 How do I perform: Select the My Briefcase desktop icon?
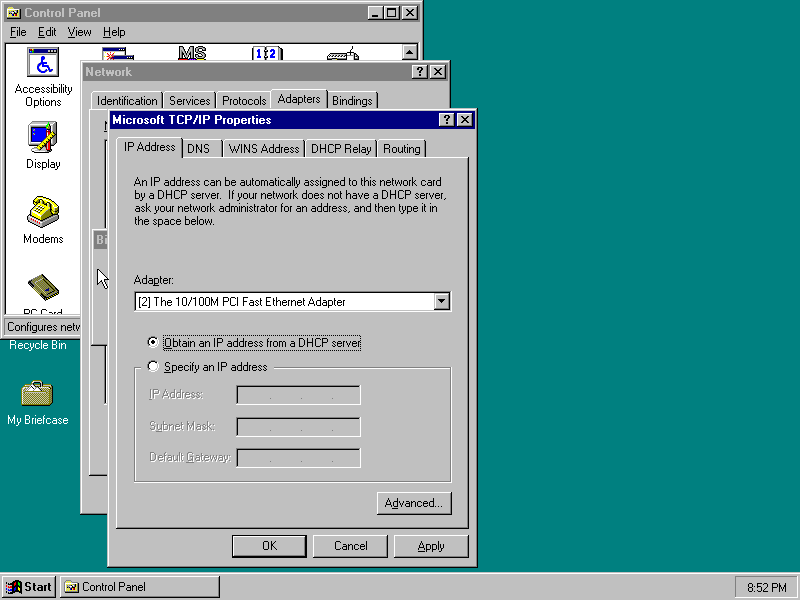pyautogui.click(x=37, y=393)
